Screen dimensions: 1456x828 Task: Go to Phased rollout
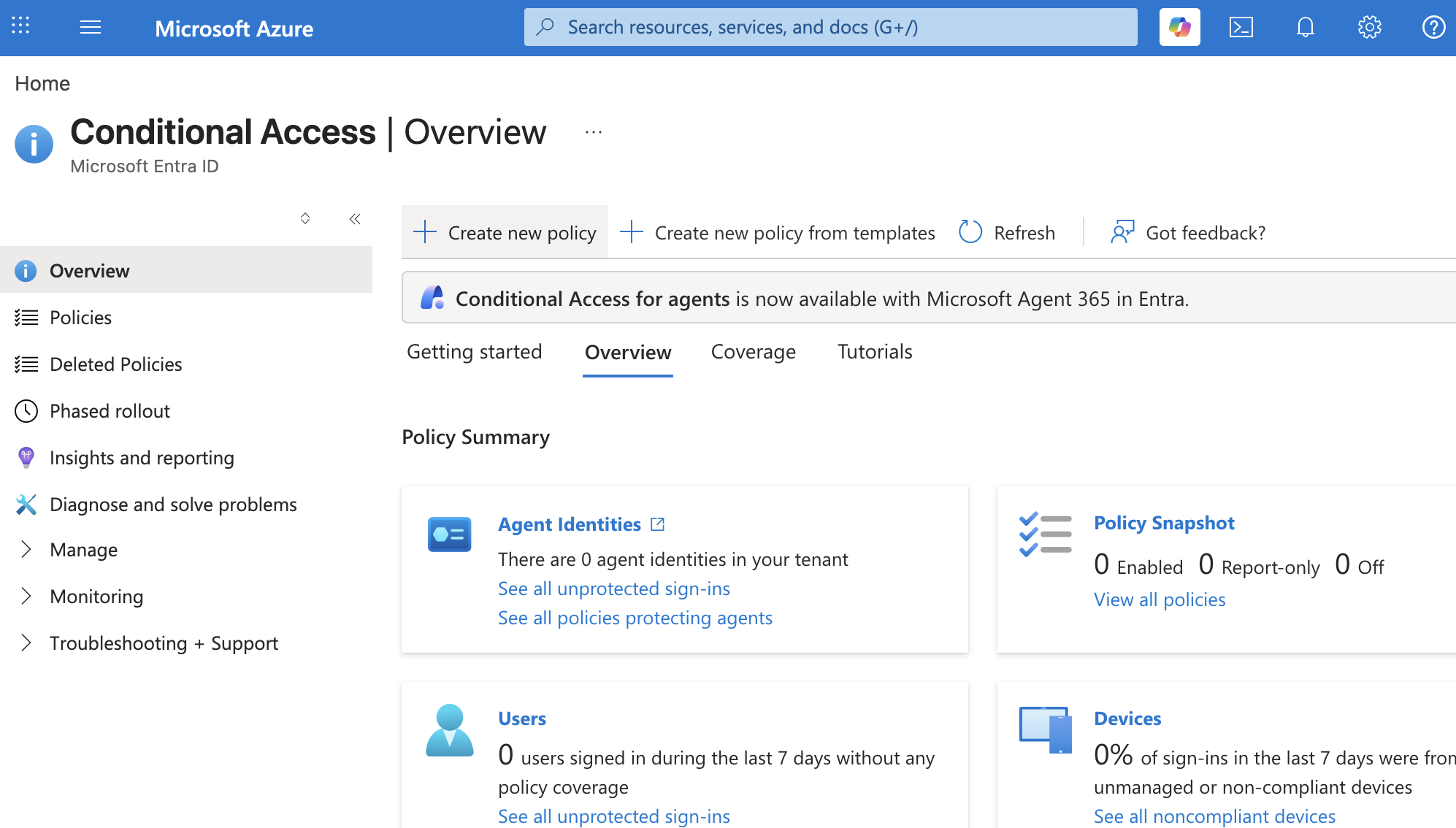coord(186,411)
